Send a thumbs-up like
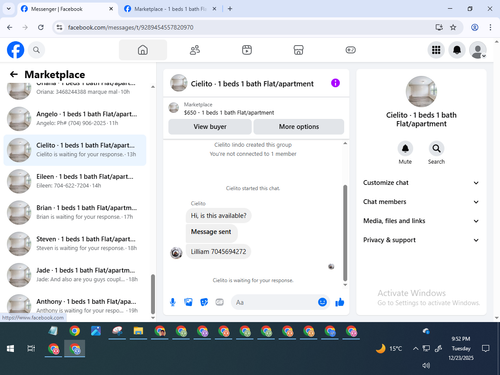This screenshot has width=500, height=375. coord(340,302)
